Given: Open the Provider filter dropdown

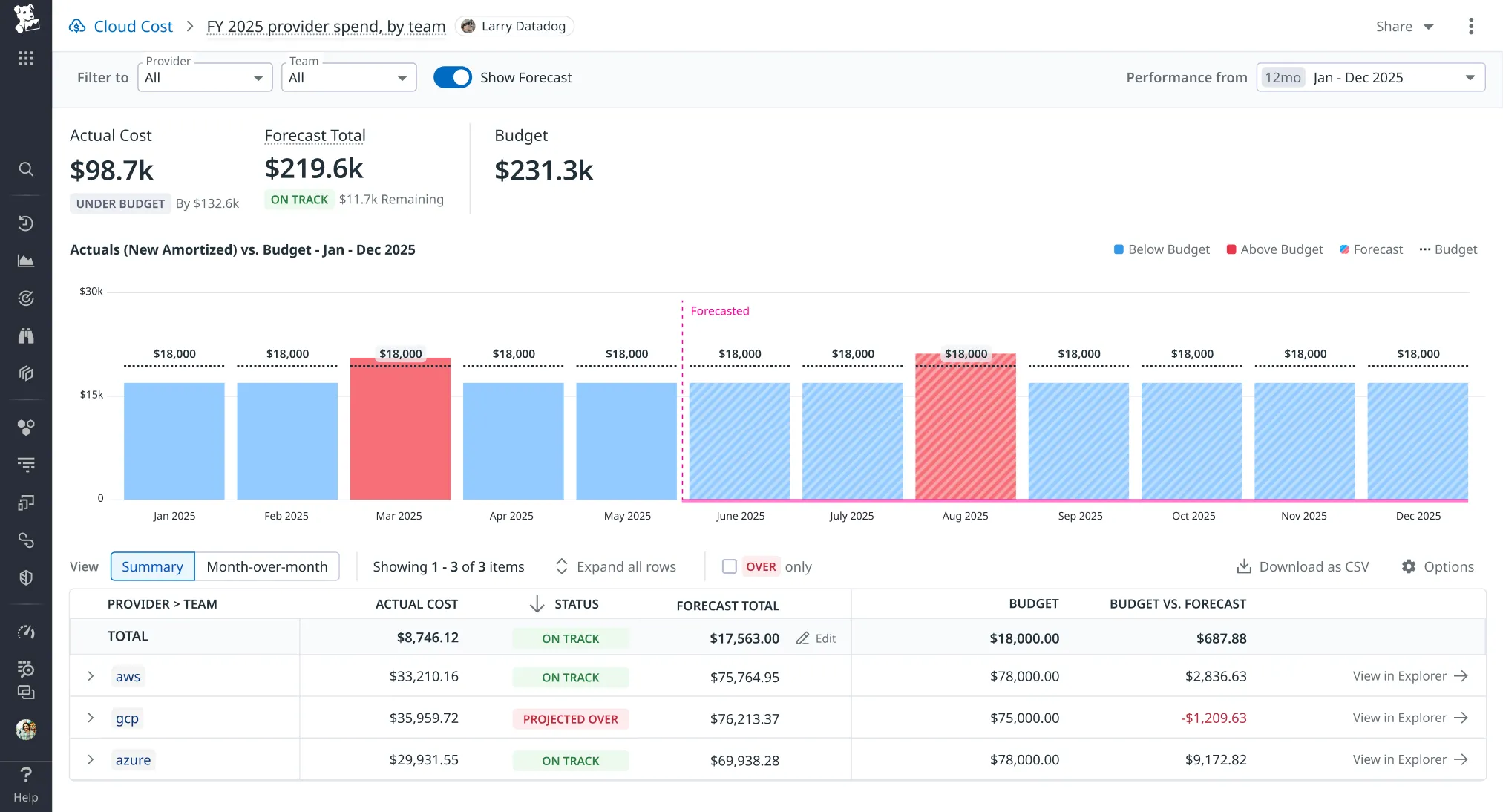Looking at the screenshot, I should pos(205,77).
